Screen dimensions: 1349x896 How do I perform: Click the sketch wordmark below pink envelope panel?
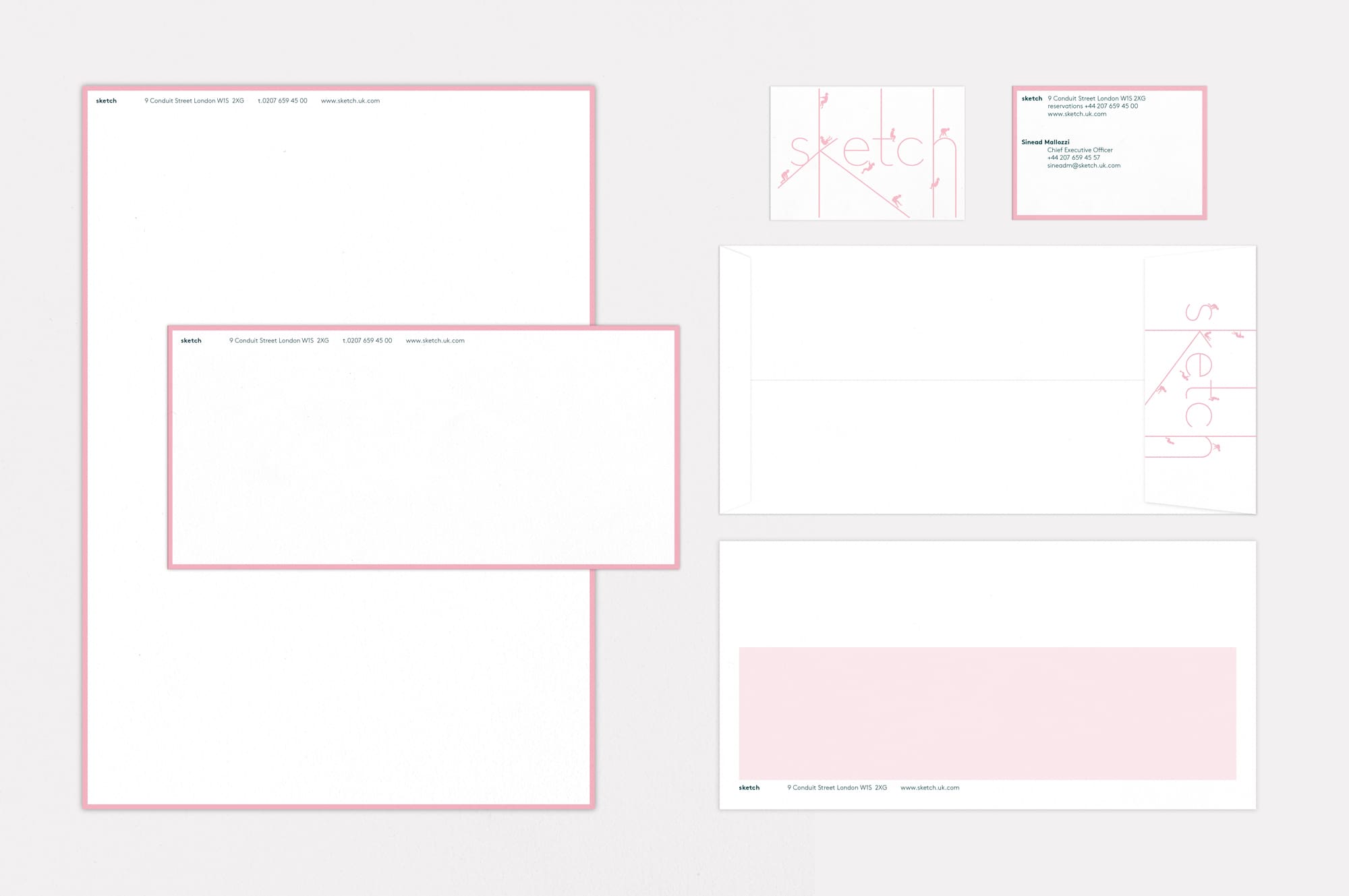tap(749, 788)
